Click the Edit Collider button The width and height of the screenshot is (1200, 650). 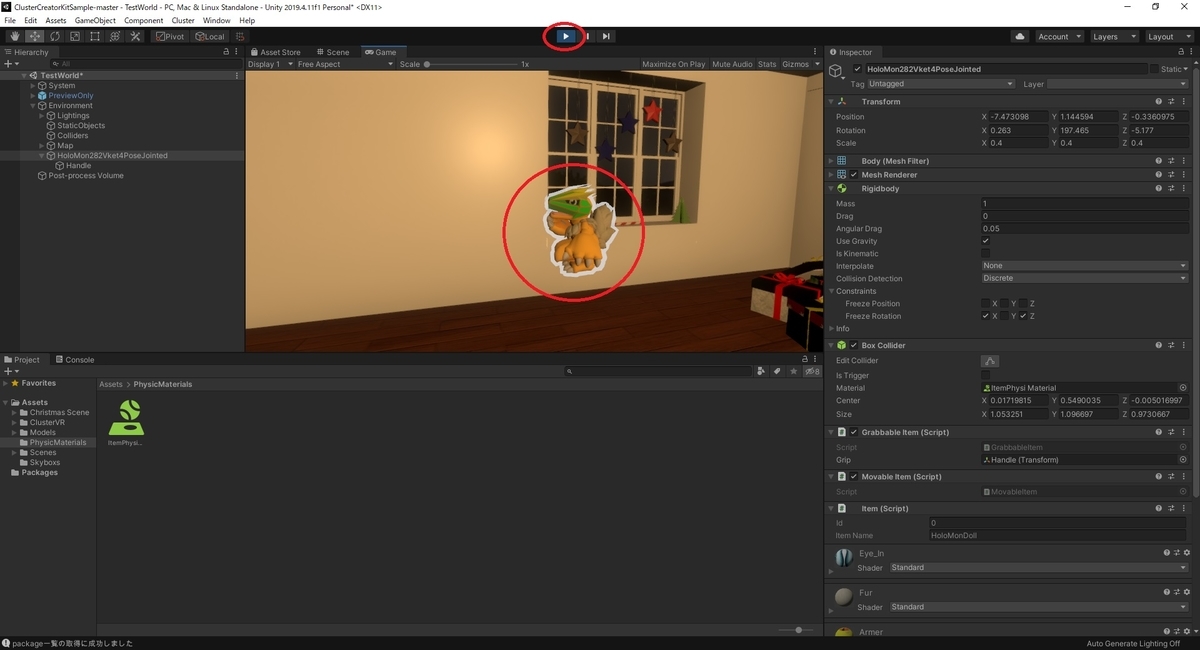pos(990,361)
